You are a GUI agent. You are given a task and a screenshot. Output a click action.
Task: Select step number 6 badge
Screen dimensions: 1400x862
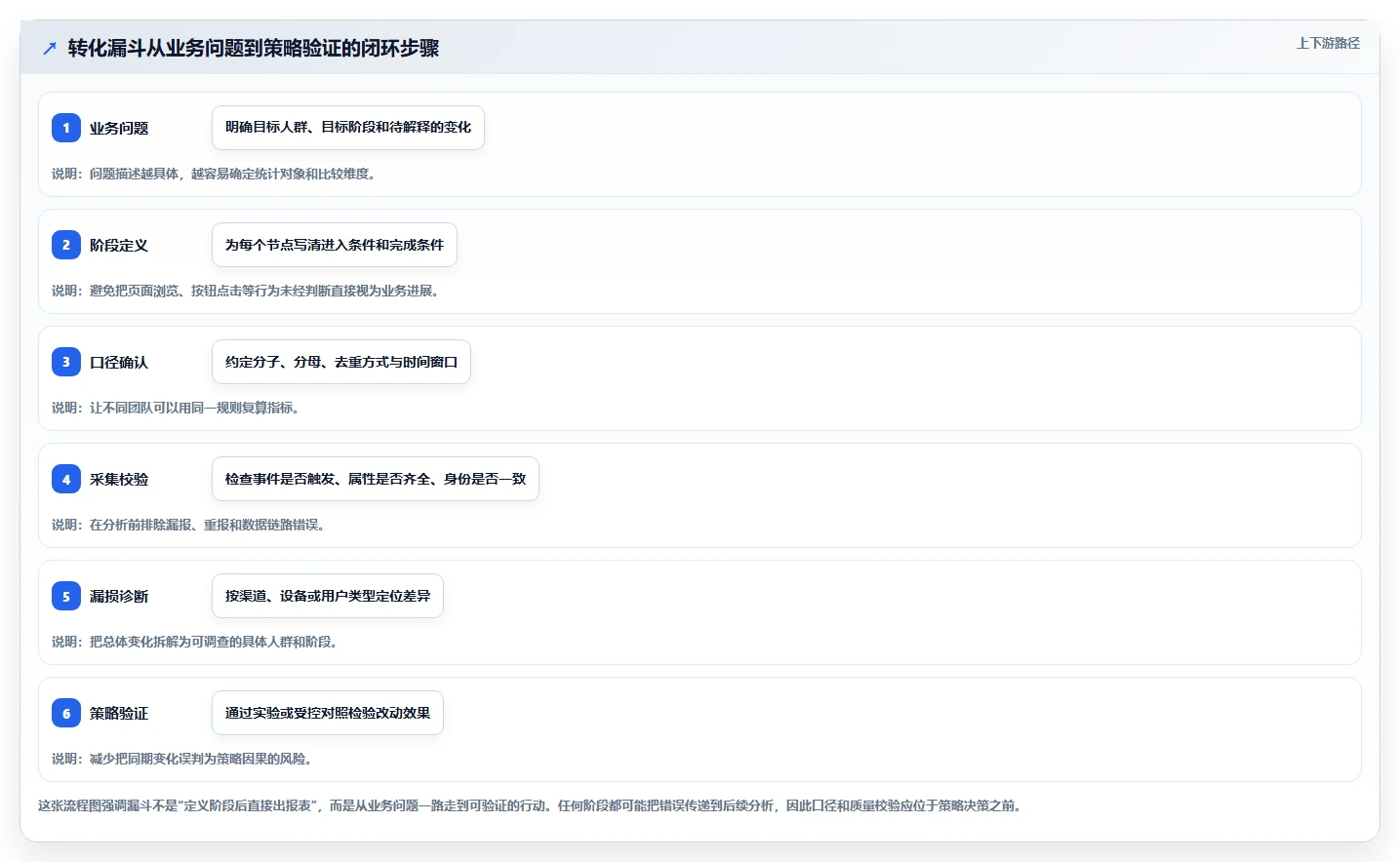pyautogui.click(x=66, y=713)
